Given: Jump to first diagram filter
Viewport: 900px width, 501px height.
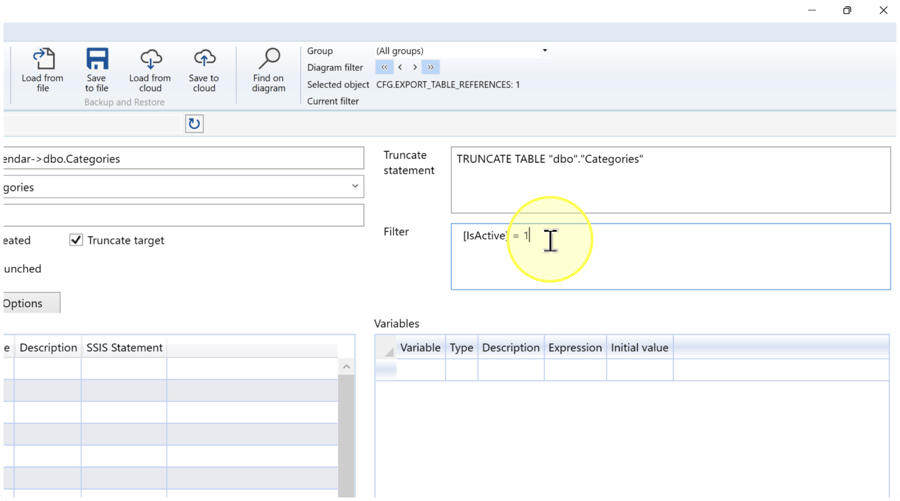Looking at the screenshot, I should click(x=384, y=67).
